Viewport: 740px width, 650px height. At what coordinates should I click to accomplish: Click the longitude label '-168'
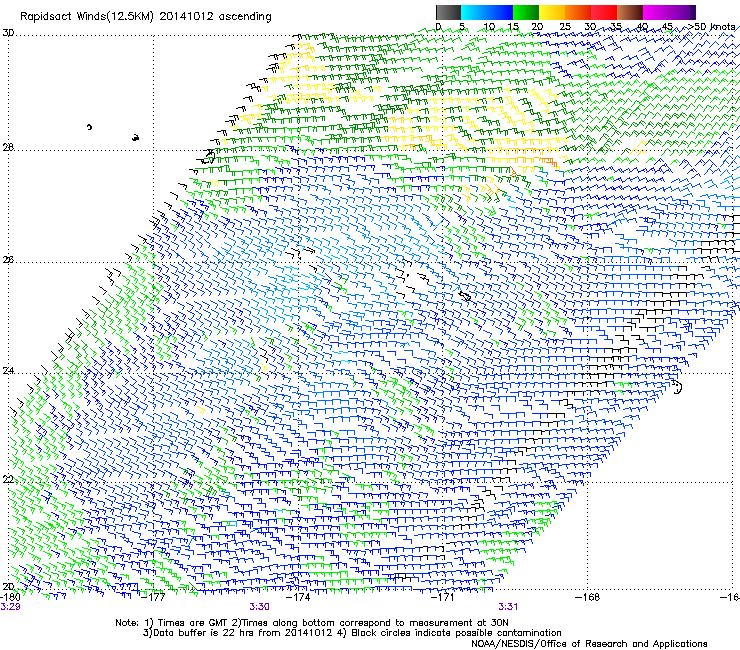tap(588, 597)
